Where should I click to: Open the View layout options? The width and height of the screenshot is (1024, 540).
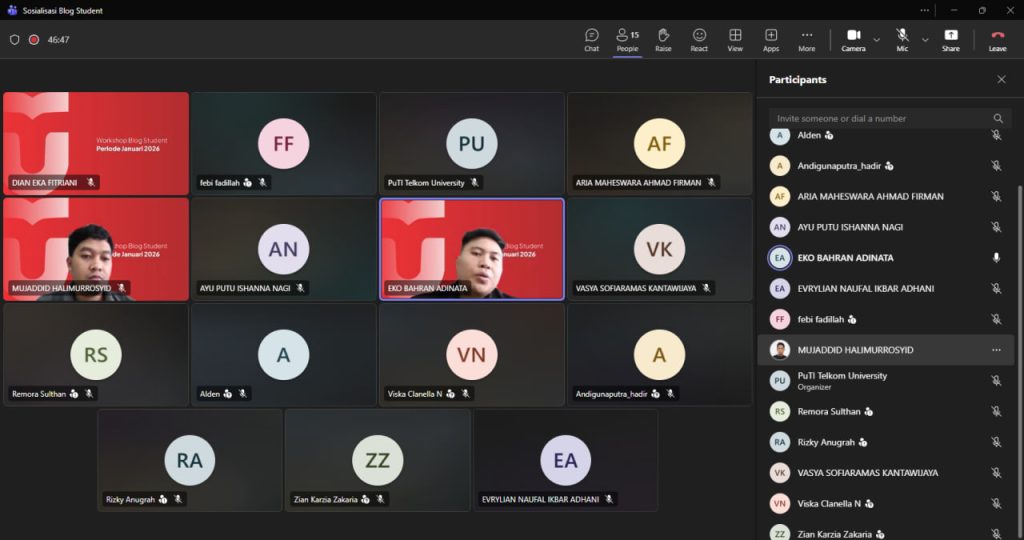(735, 39)
